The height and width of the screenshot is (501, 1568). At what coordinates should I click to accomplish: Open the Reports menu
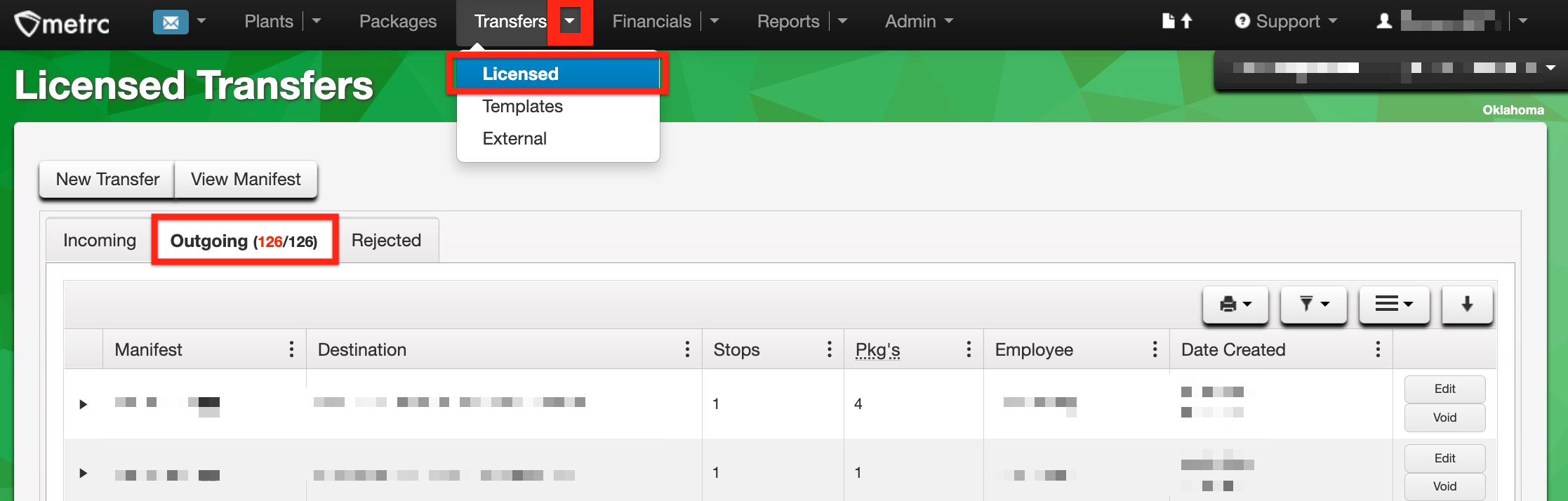(x=788, y=21)
